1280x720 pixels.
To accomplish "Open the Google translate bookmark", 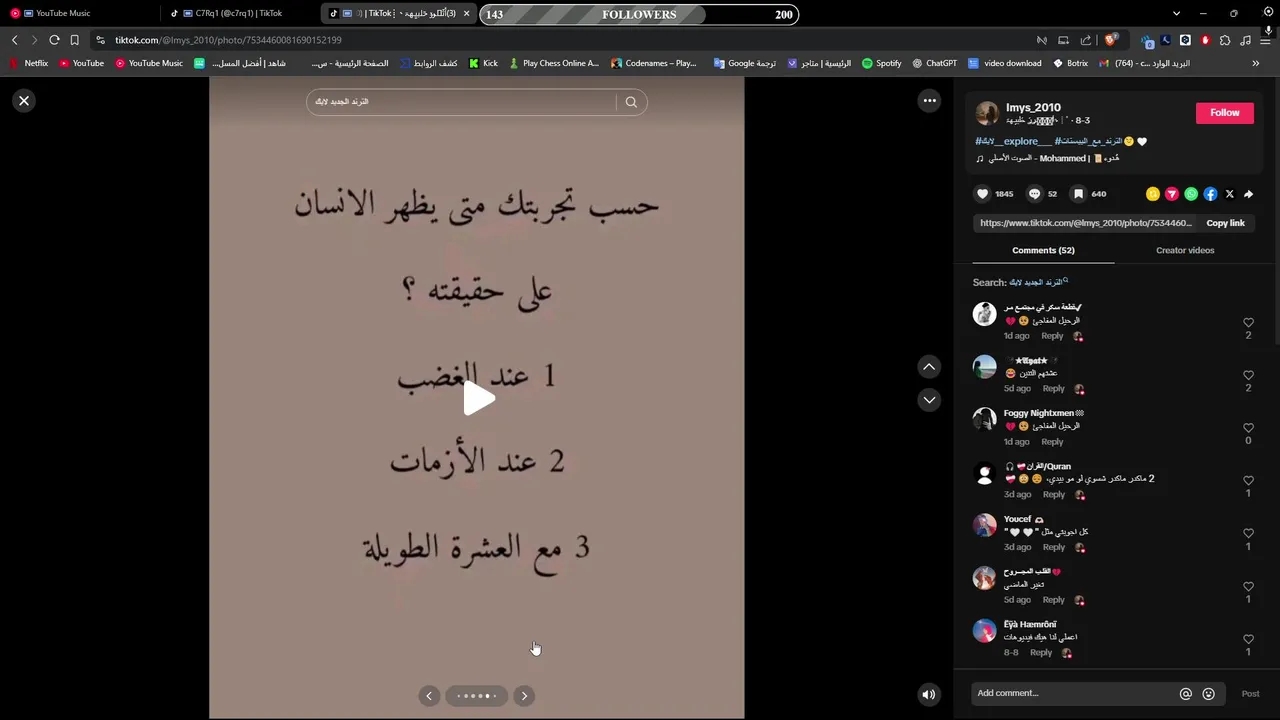I will 744,63.
